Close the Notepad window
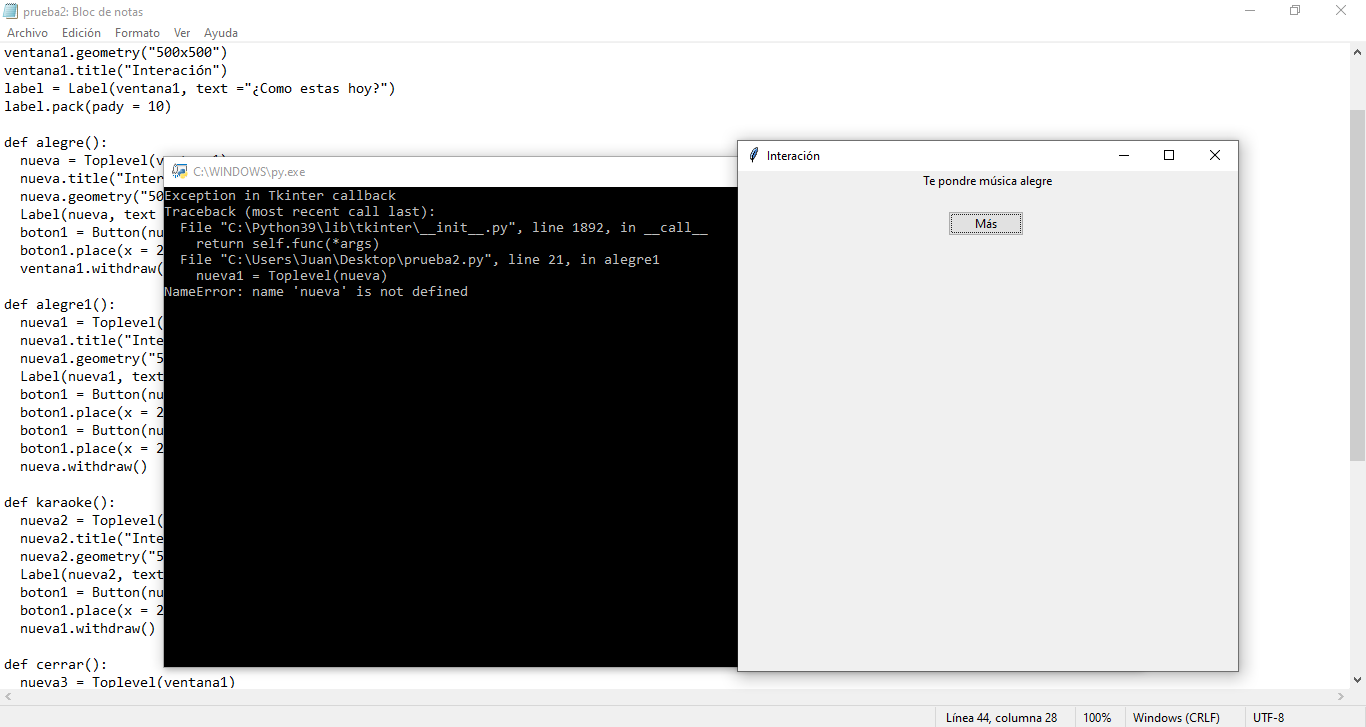 [x=1342, y=11]
